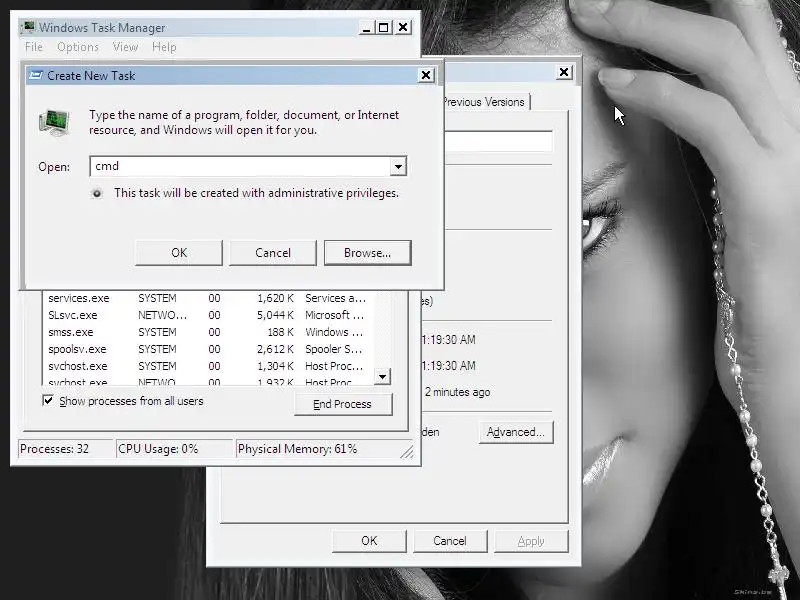Click the Task Manager resize grip

[x=407, y=452]
